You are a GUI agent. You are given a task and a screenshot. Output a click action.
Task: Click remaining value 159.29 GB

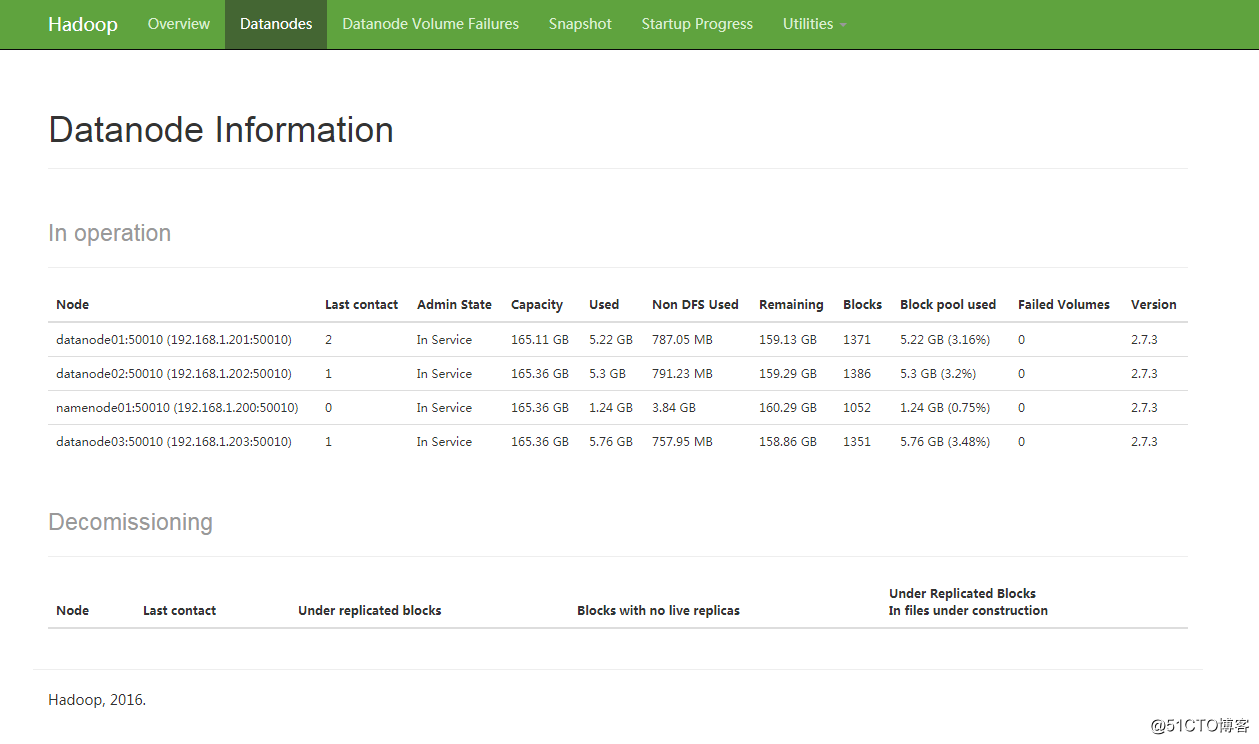coord(788,374)
